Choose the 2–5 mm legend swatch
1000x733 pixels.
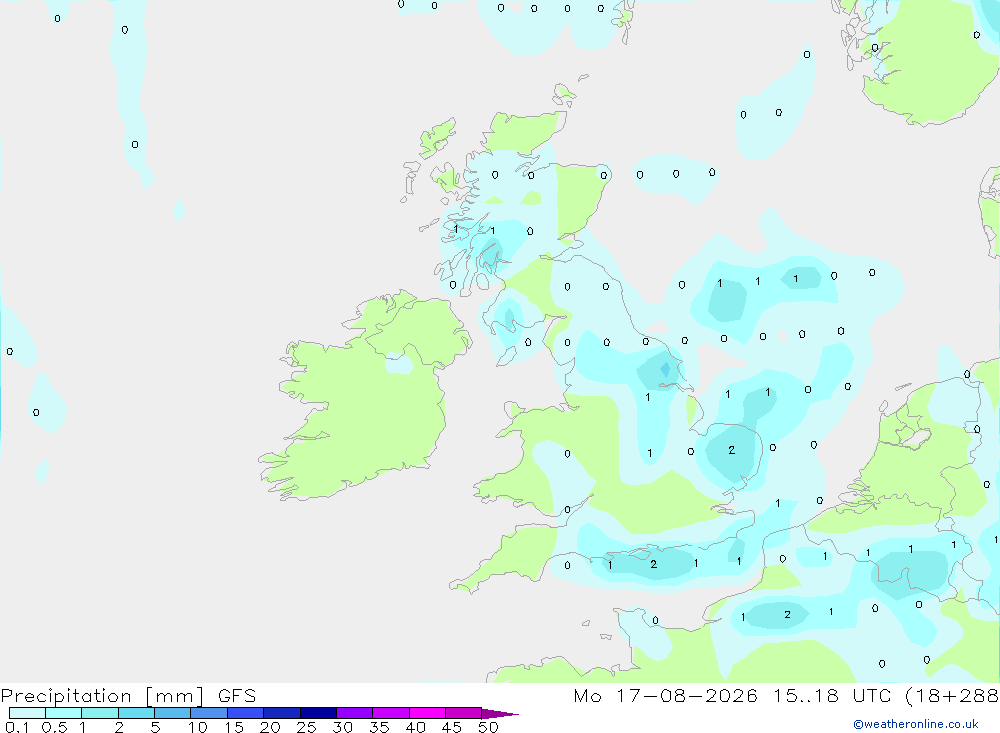pos(136,713)
